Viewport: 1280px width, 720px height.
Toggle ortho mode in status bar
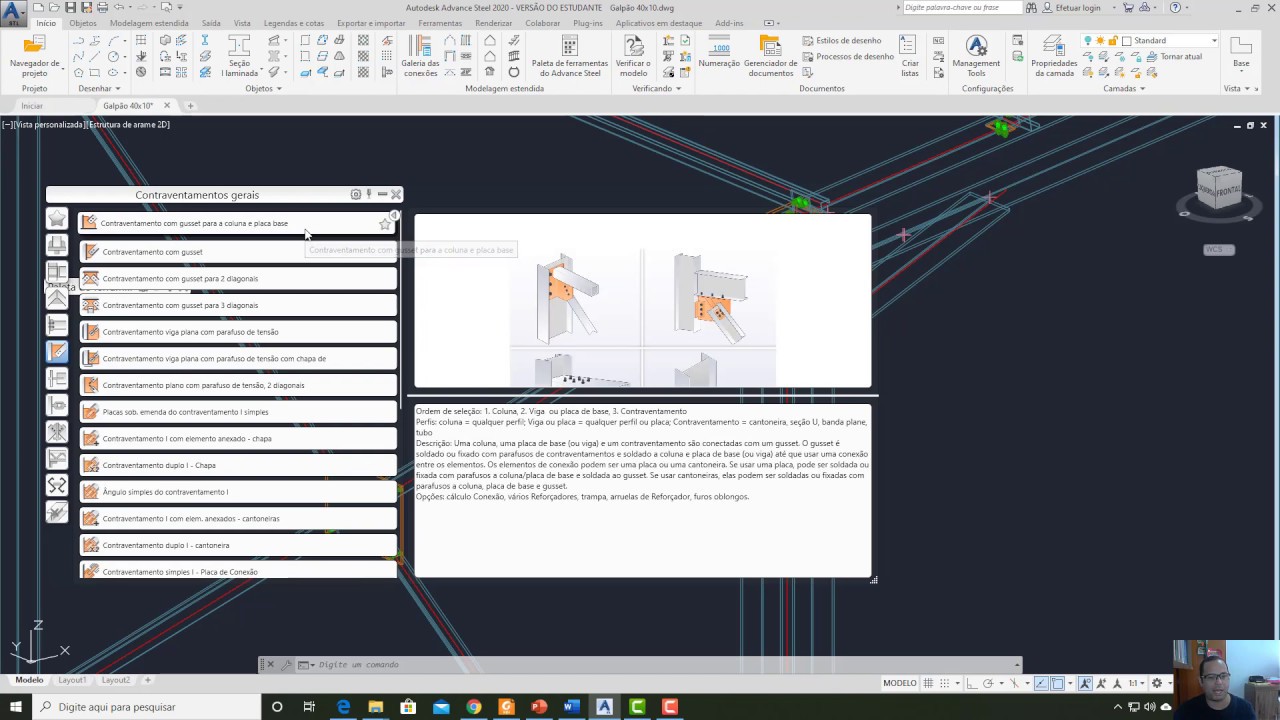tap(972, 683)
